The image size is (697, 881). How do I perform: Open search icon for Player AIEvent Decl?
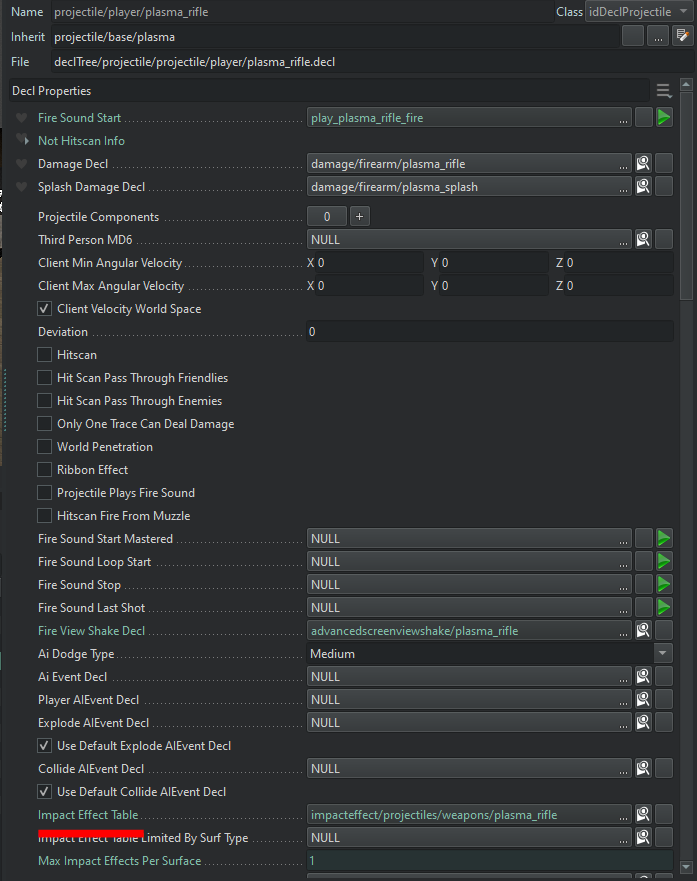[643, 700]
